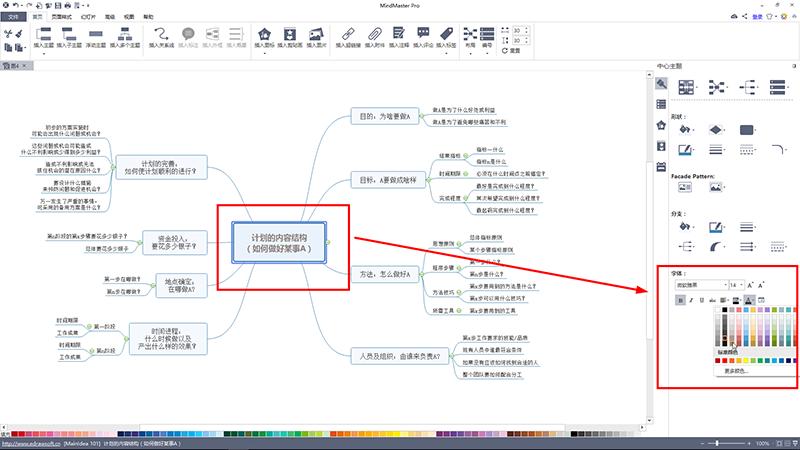Viewport: 800px width, 450px height.
Task: Switch to the 幻灯片 (slideshow) tab
Action: point(88,17)
